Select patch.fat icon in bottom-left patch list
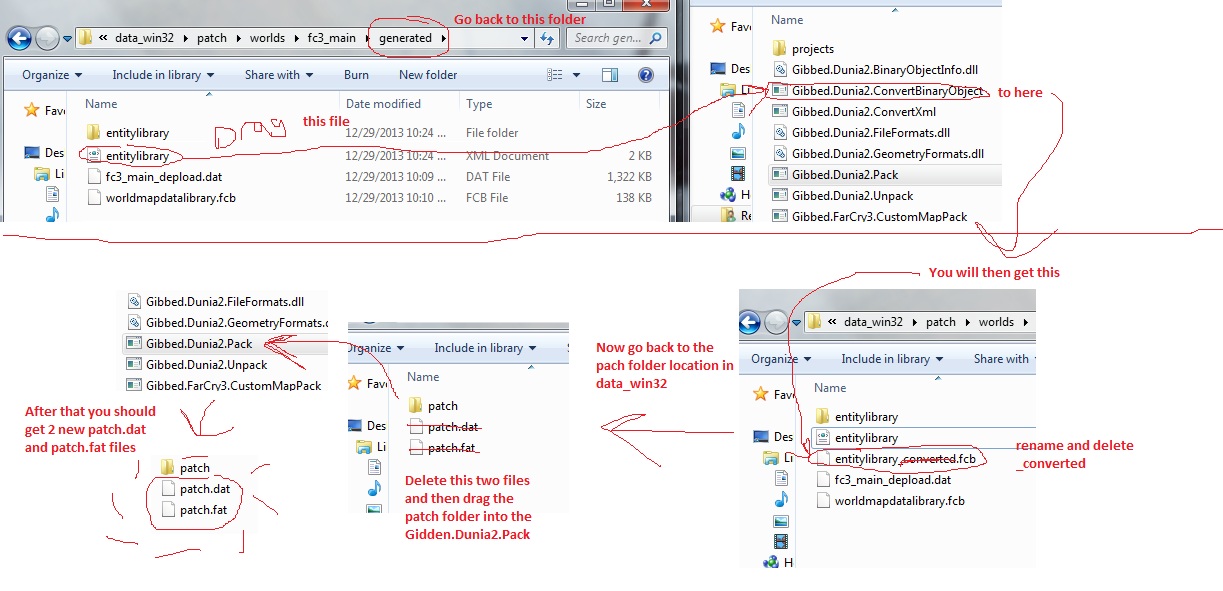Screen dimensions: 1223x591 [x=168, y=510]
